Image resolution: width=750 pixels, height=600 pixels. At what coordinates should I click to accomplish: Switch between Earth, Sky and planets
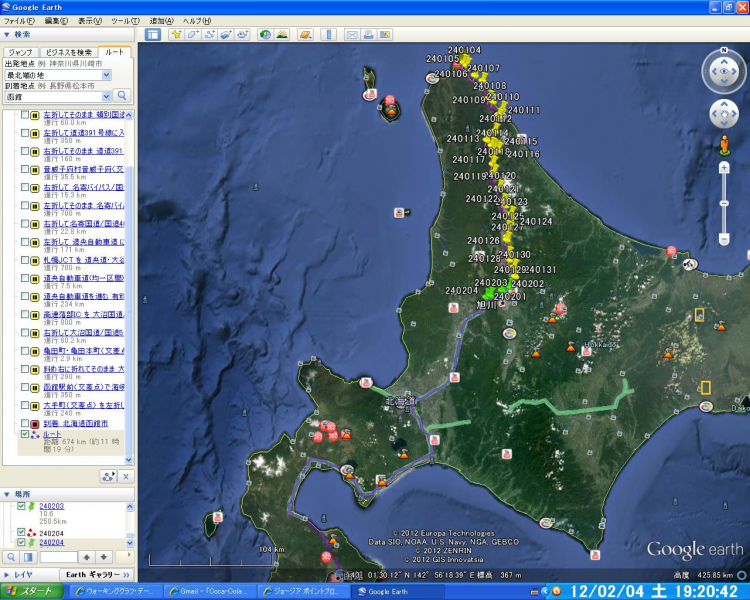[x=305, y=34]
